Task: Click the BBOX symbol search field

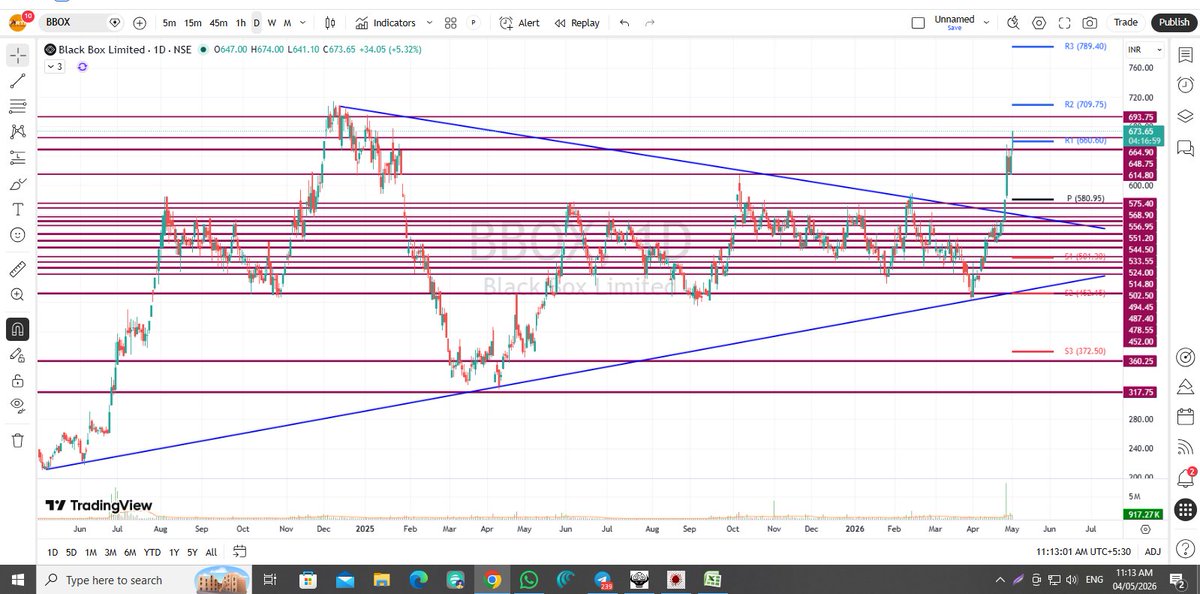Action: click(x=73, y=22)
